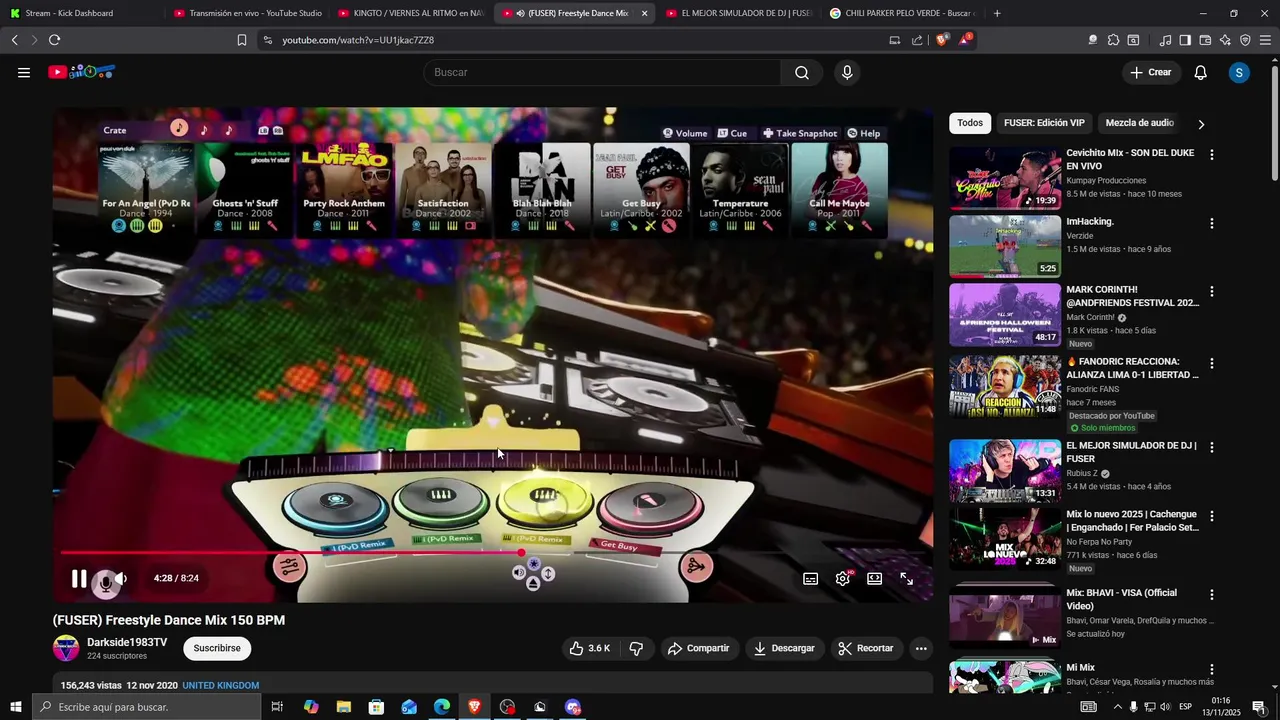Go back to the previous page
1280x720 pixels.
(x=14, y=40)
